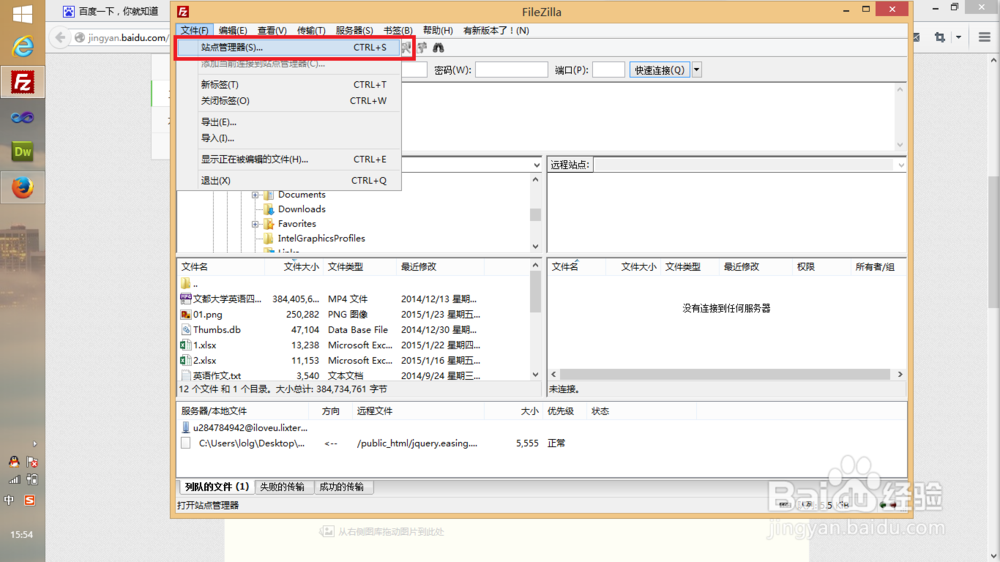Click Quickconnect (快速连接) button

[659, 70]
